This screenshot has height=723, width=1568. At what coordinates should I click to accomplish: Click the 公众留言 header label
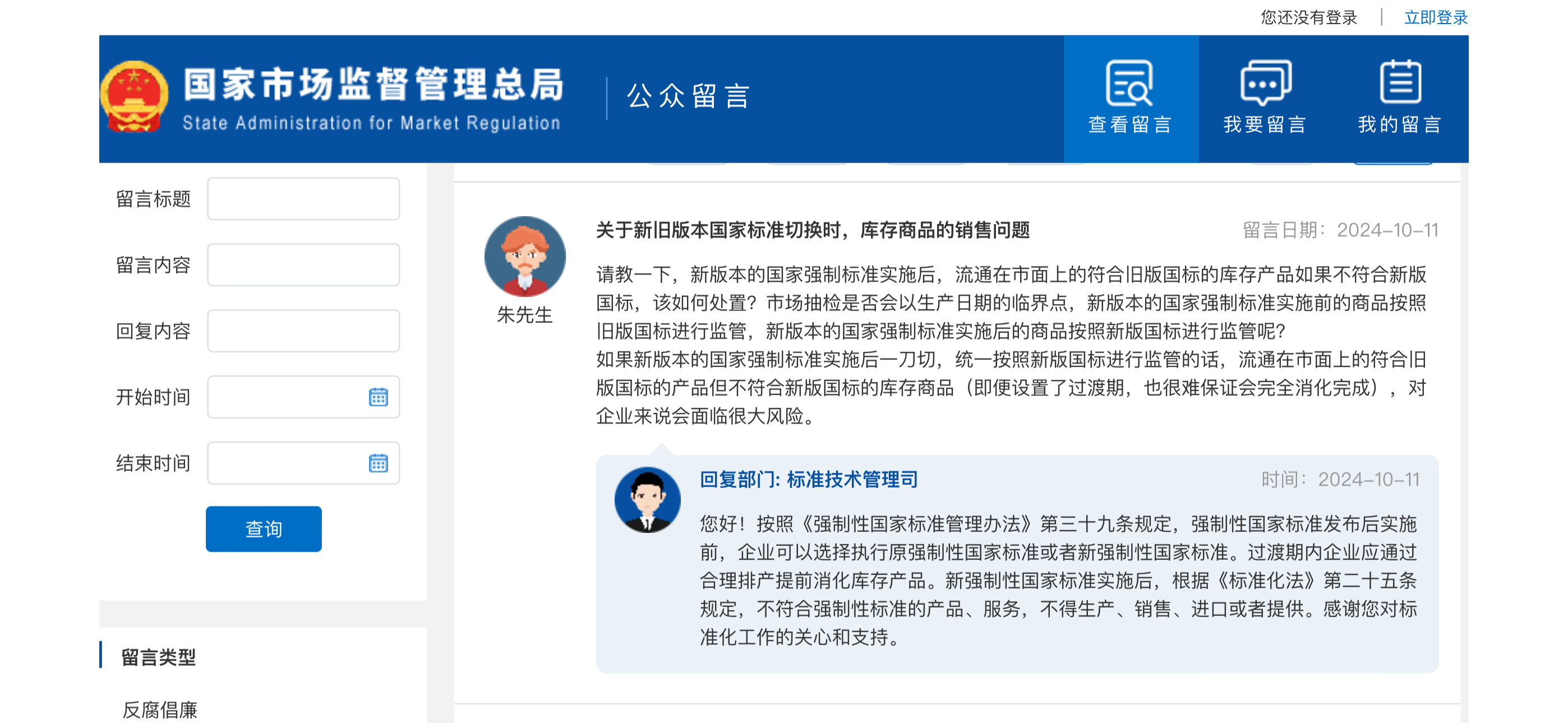coord(688,96)
